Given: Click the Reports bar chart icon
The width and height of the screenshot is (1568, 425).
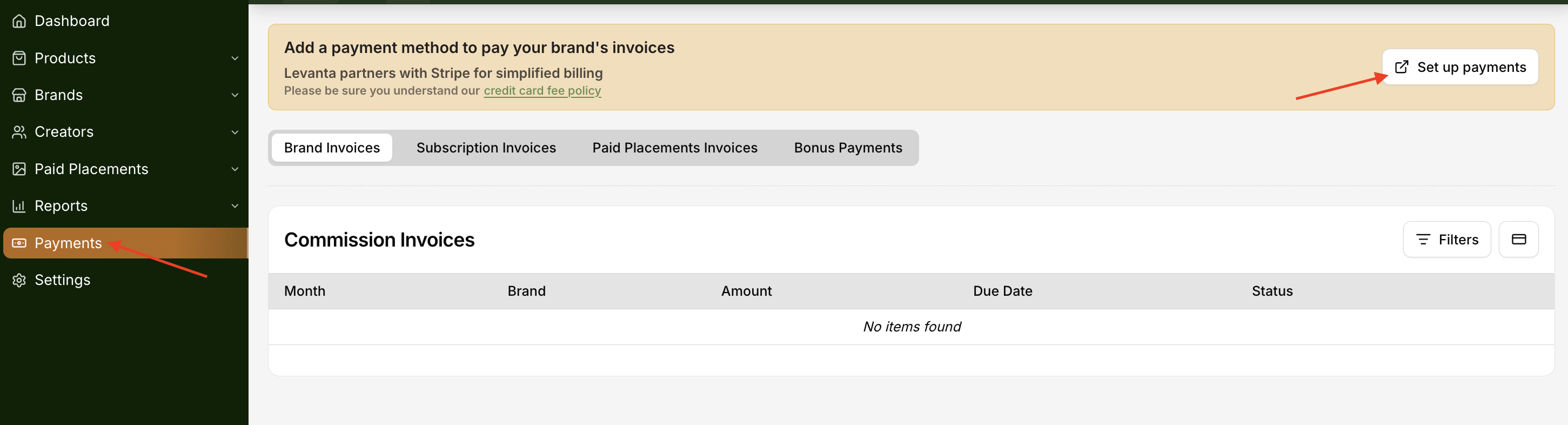Looking at the screenshot, I should 19,206.
